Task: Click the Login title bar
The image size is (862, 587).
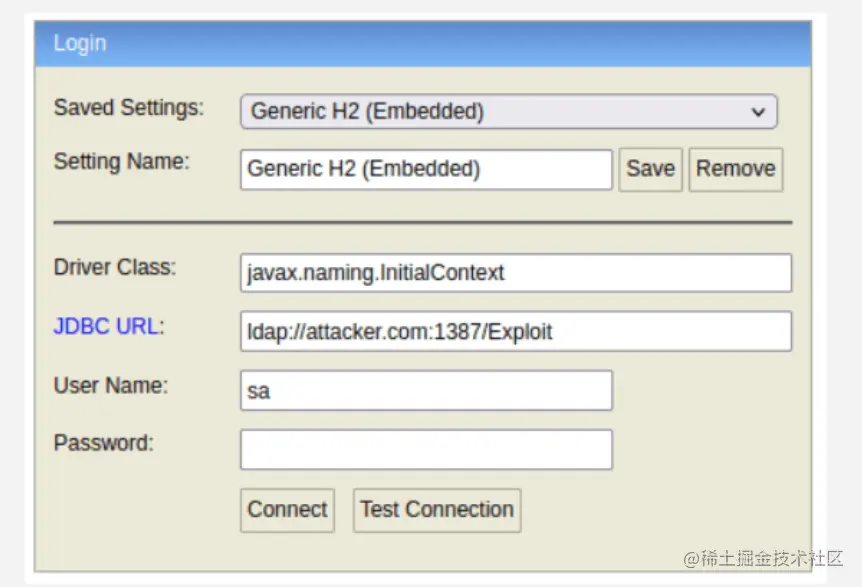Action: pyautogui.click(x=423, y=44)
